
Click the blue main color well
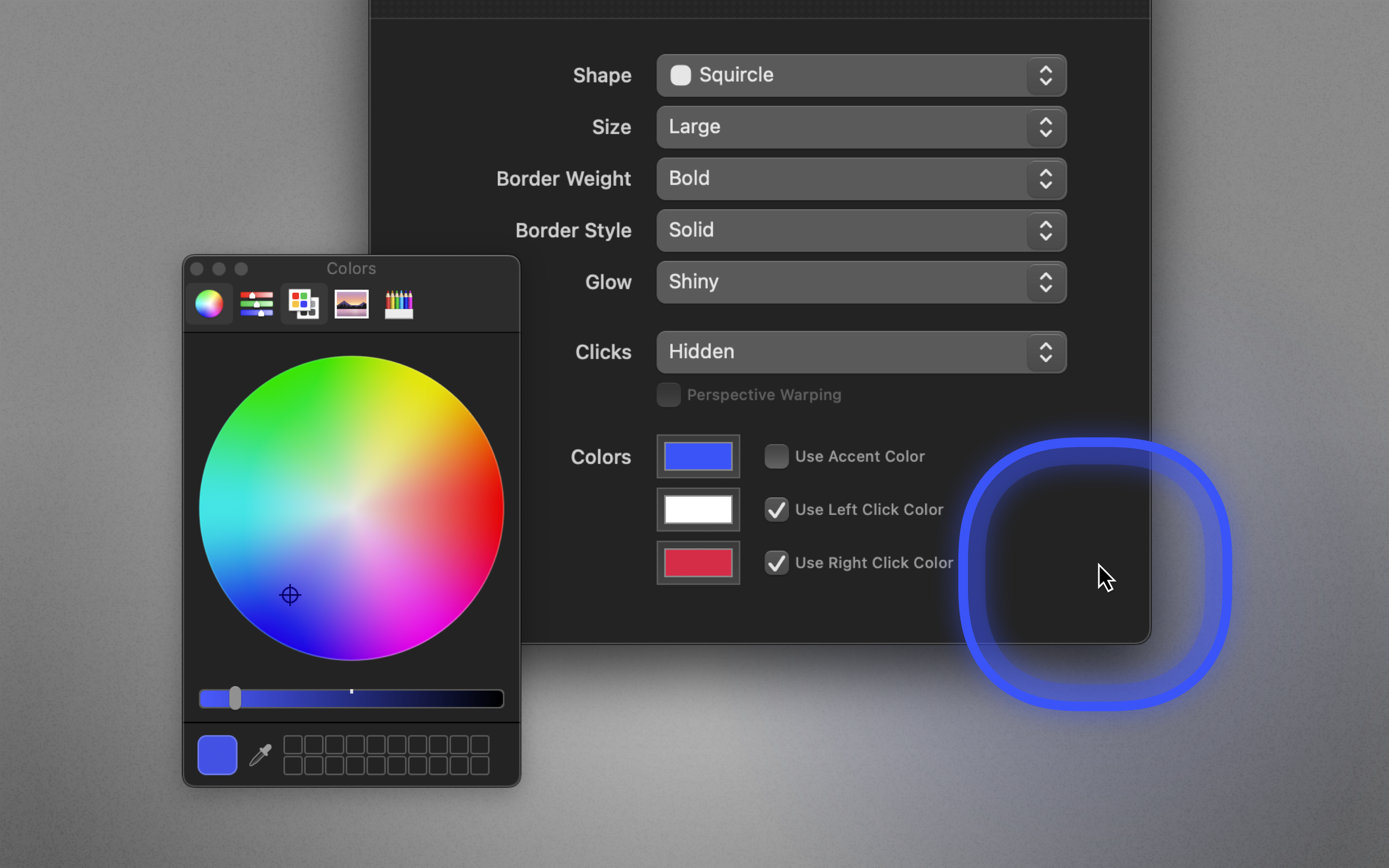coord(698,456)
